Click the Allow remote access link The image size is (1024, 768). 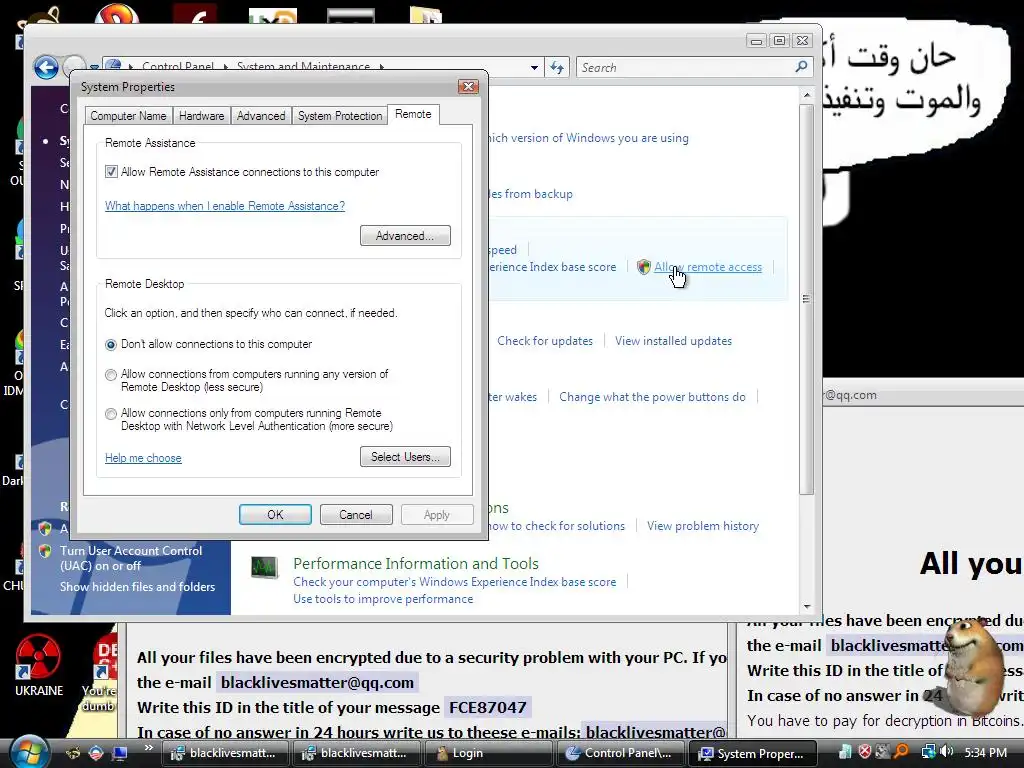coord(708,266)
